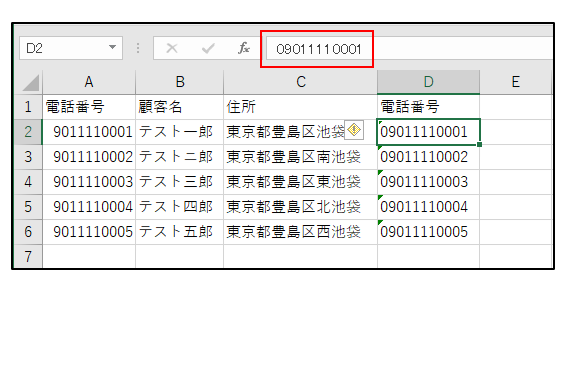
Task: Select column E header
Action: point(516,82)
